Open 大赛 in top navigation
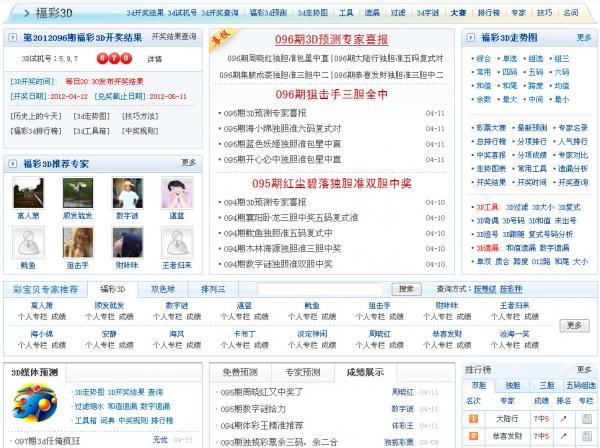This screenshot has height=448, width=600. [458, 13]
